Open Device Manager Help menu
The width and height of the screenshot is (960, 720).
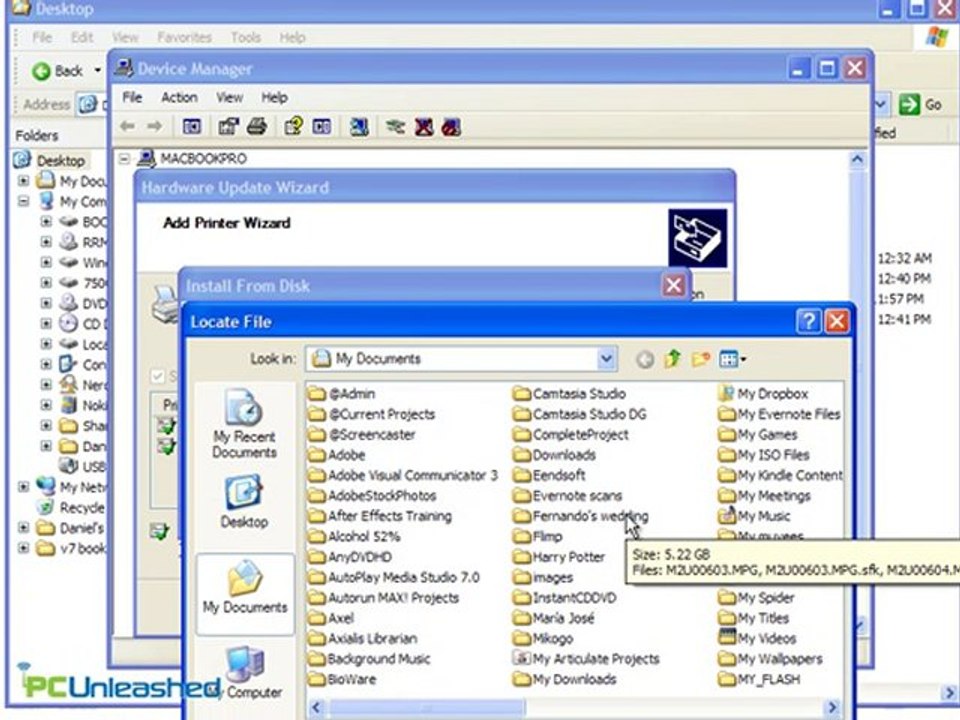click(x=274, y=97)
